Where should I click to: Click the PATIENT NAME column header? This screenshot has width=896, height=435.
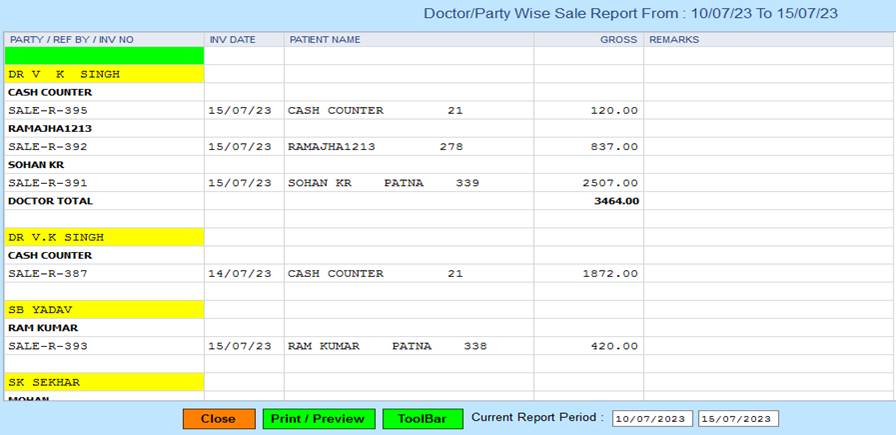tap(325, 40)
